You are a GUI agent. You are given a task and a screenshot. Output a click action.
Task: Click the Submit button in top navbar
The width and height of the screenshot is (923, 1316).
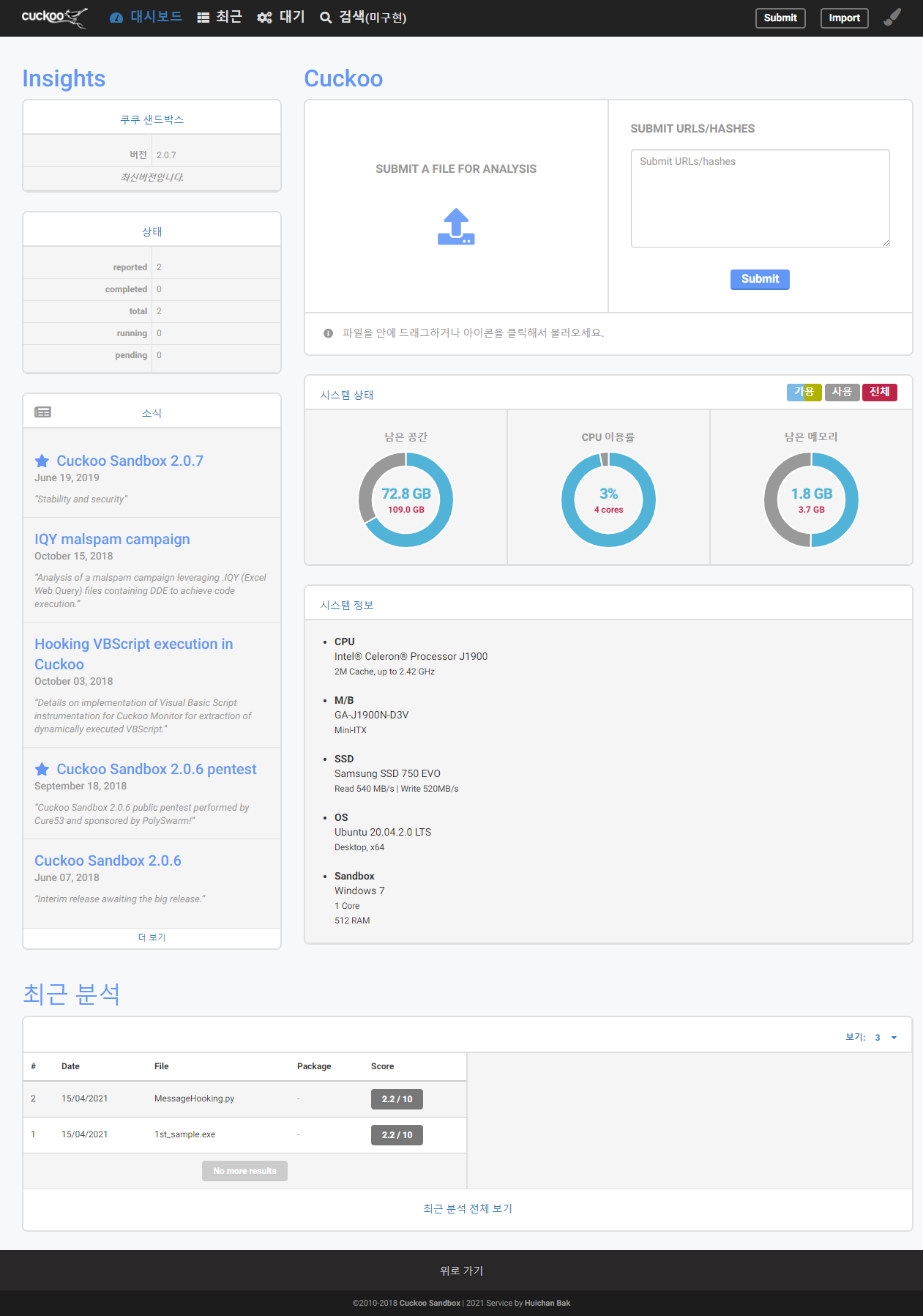(780, 18)
